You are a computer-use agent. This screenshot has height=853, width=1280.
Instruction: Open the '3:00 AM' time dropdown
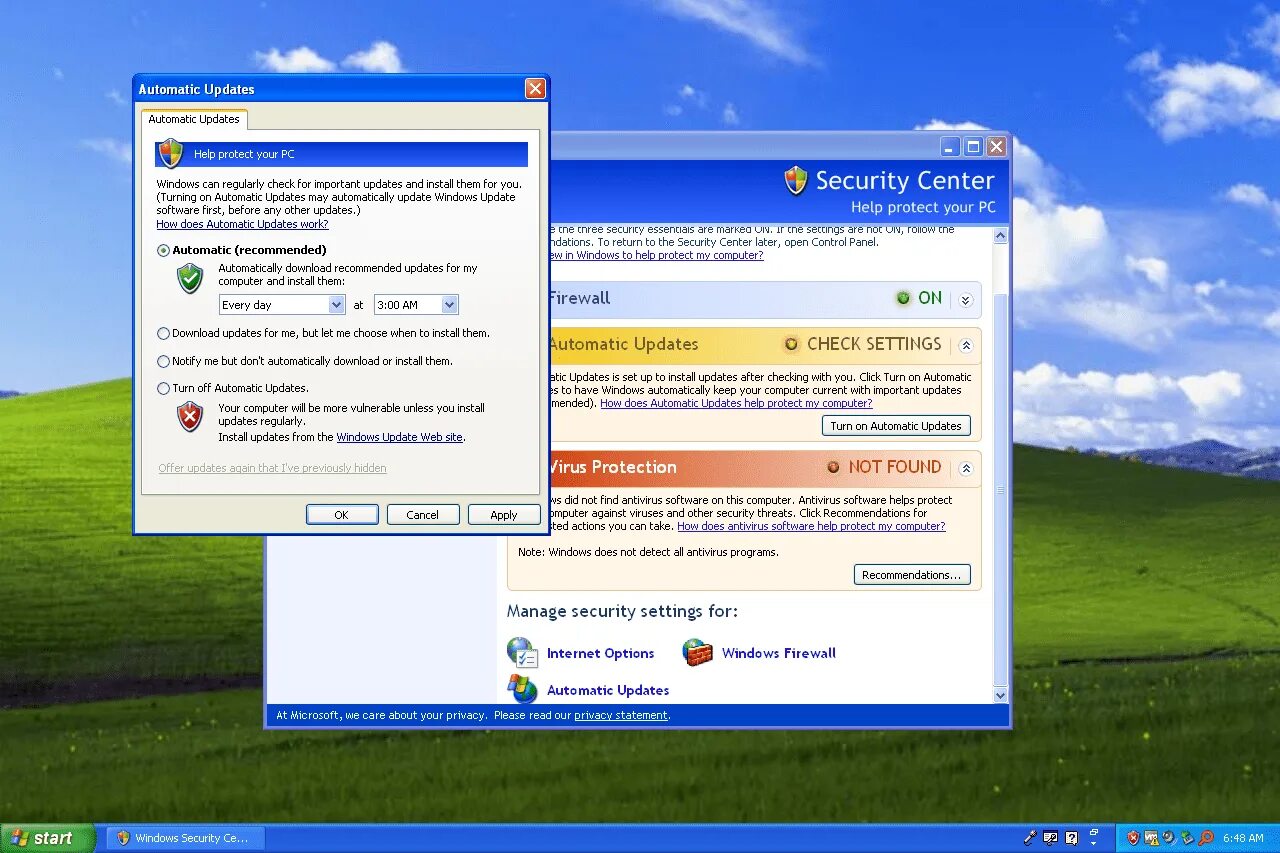(x=416, y=305)
